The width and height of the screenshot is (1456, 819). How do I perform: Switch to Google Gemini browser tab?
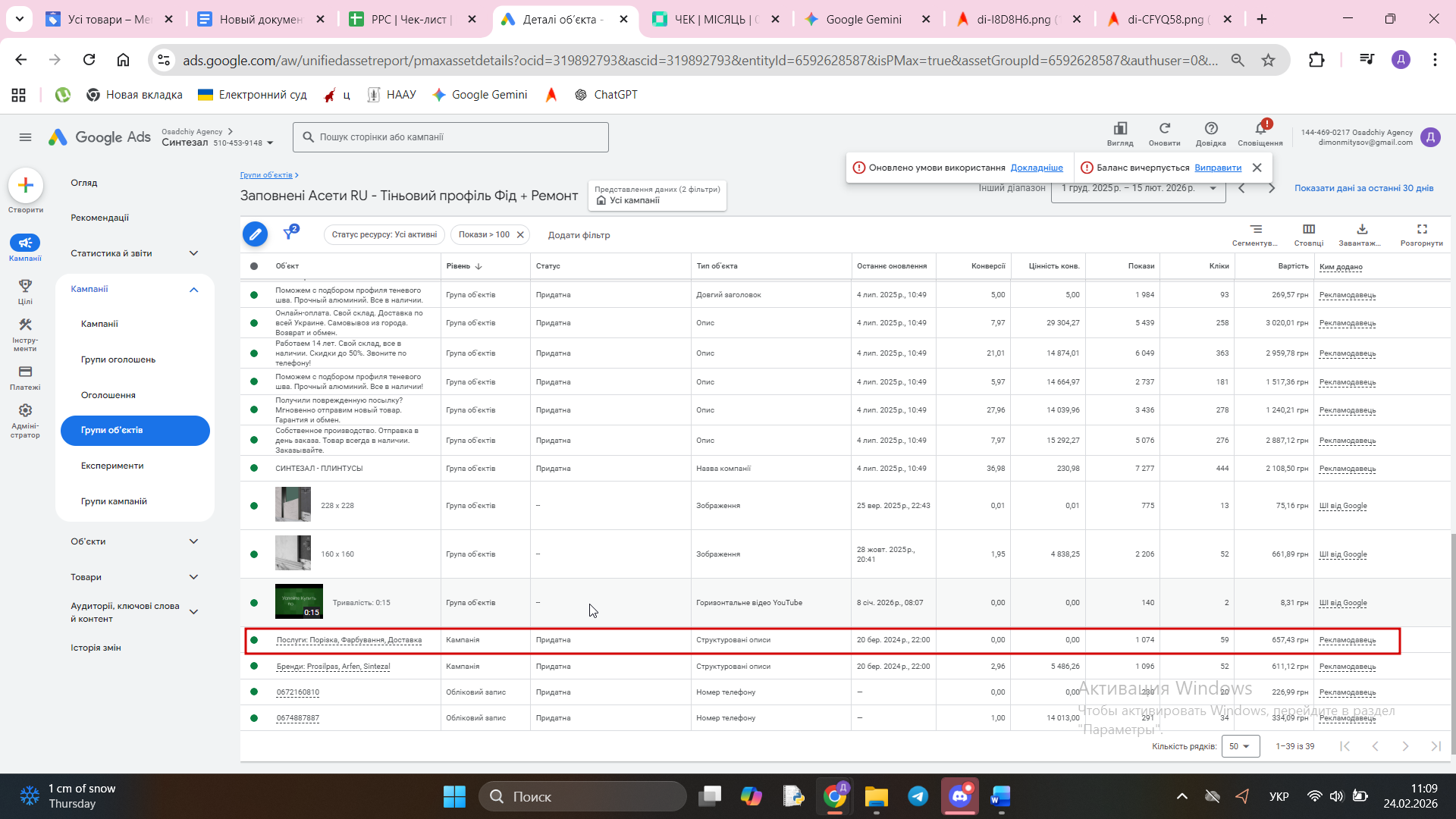(x=863, y=20)
